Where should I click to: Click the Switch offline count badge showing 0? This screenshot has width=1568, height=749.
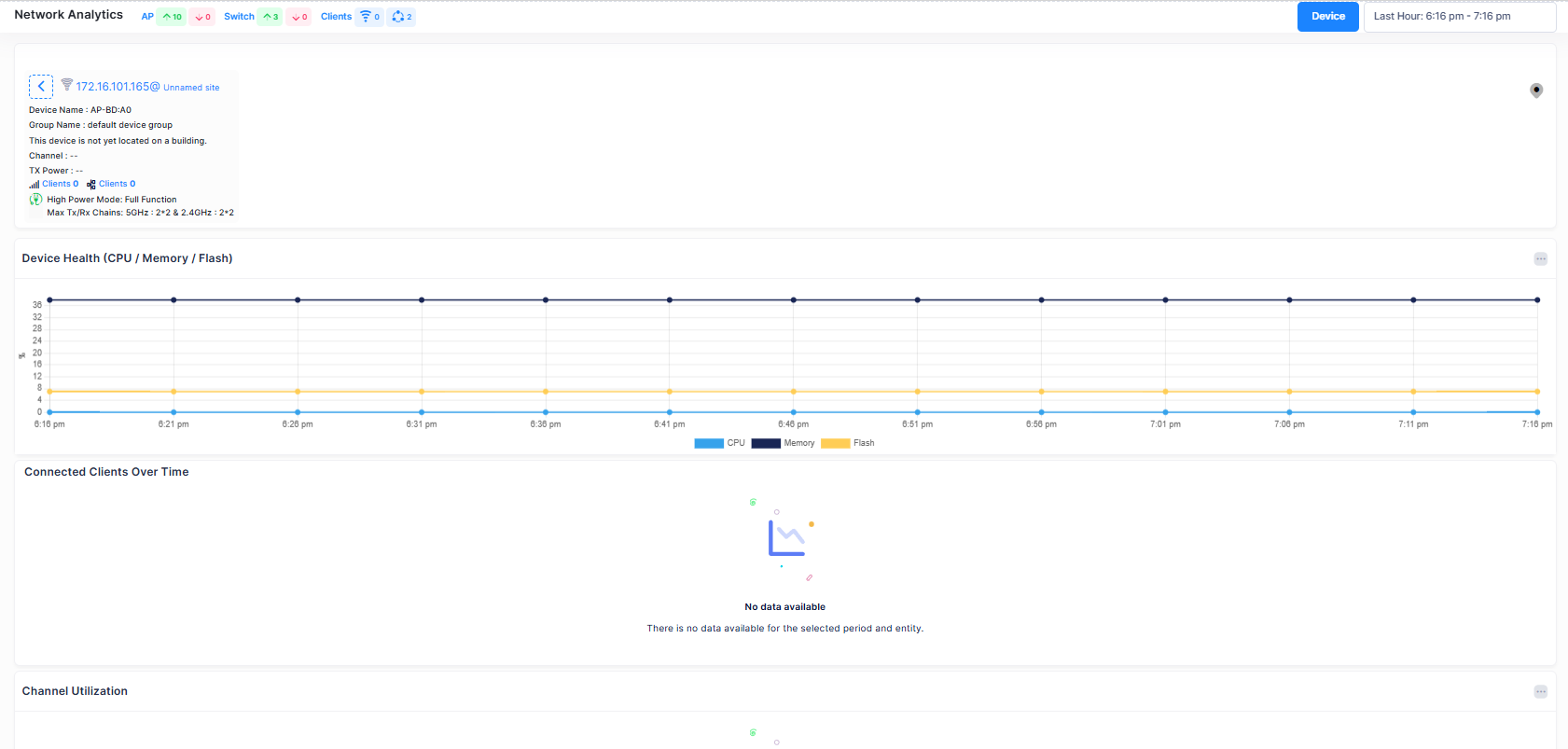click(299, 17)
